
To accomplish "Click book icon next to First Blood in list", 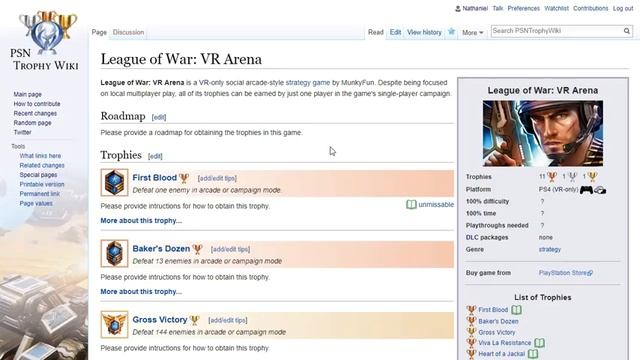I will tap(516, 310).
